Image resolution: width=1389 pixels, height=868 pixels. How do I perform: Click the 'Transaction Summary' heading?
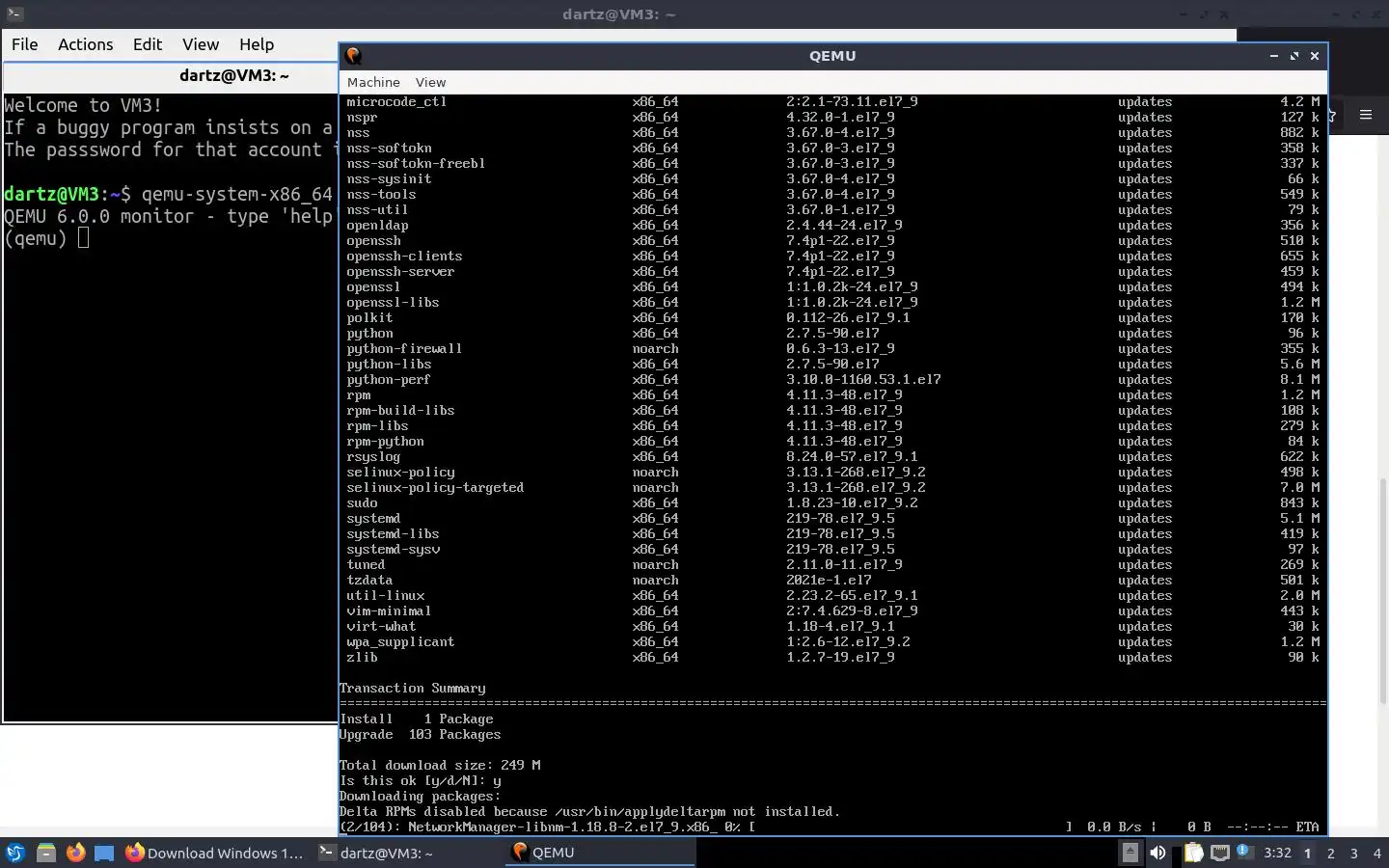pos(412,688)
